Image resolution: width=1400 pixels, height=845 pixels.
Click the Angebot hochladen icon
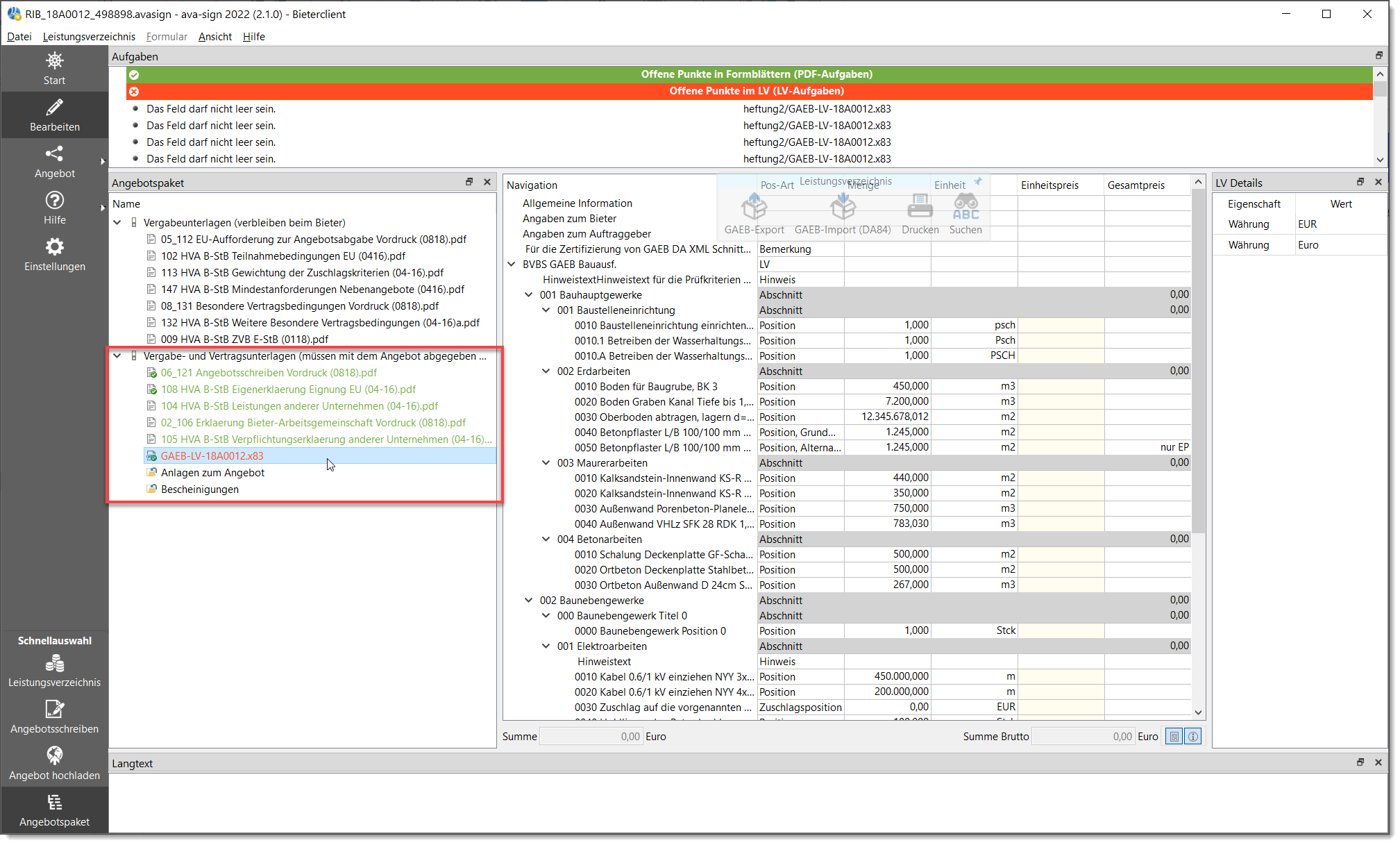pyautogui.click(x=54, y=755)
